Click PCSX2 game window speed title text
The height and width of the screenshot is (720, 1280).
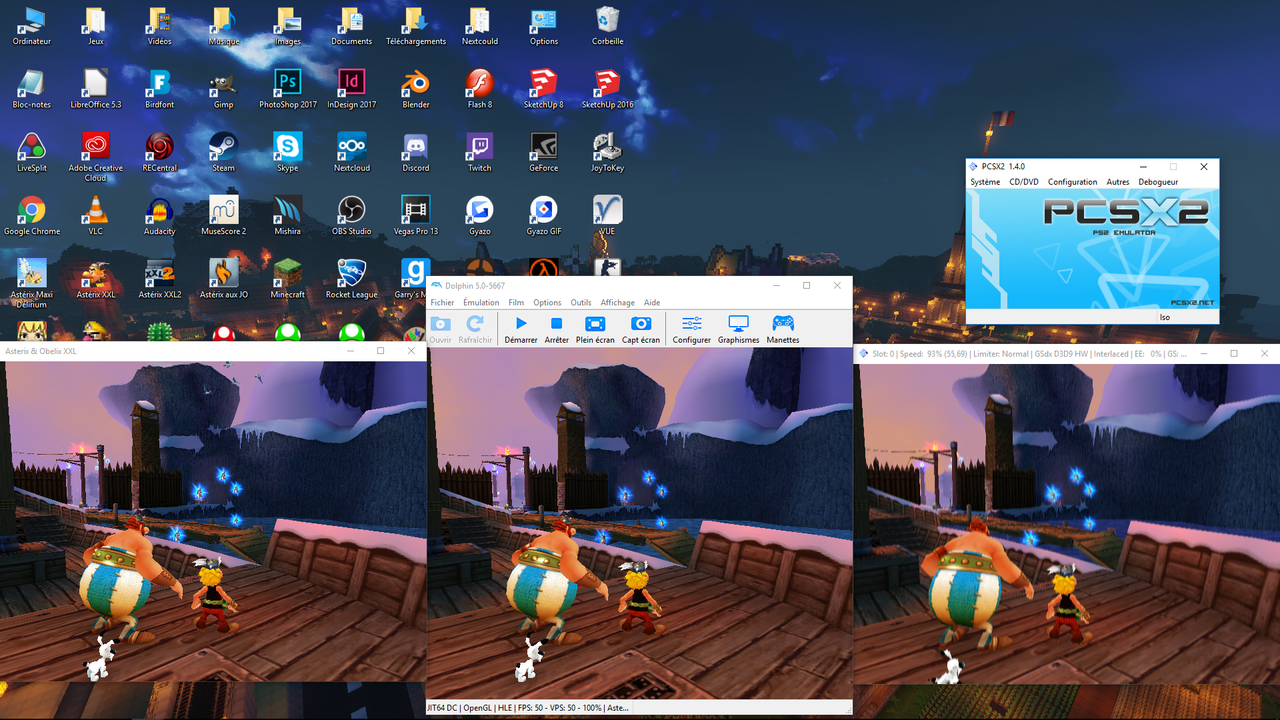click(x=1030, y=354)
